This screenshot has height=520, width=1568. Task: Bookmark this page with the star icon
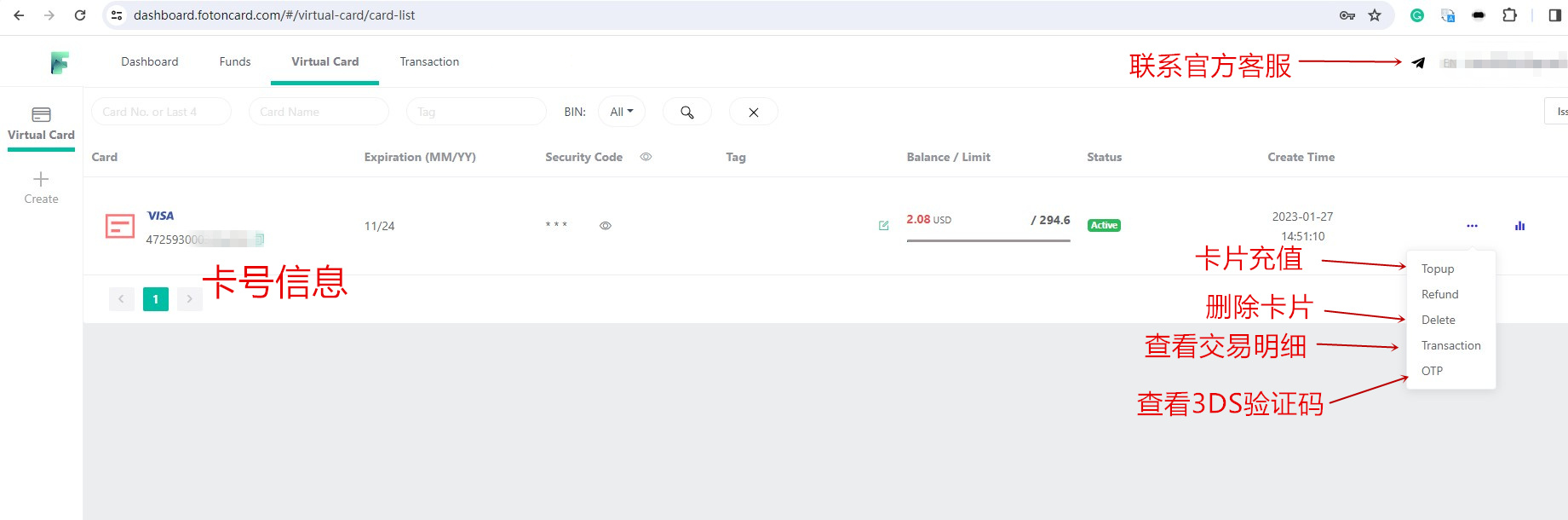1375,15
